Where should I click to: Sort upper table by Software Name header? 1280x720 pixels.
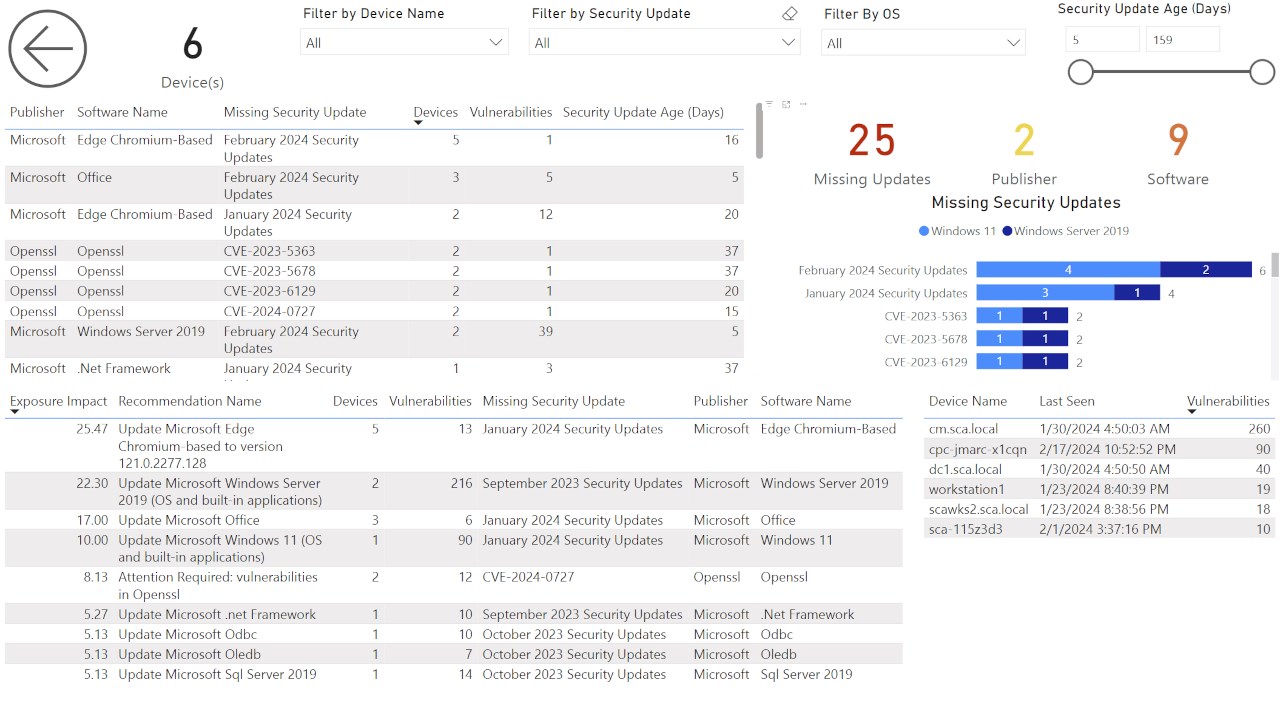click(122, 112)
